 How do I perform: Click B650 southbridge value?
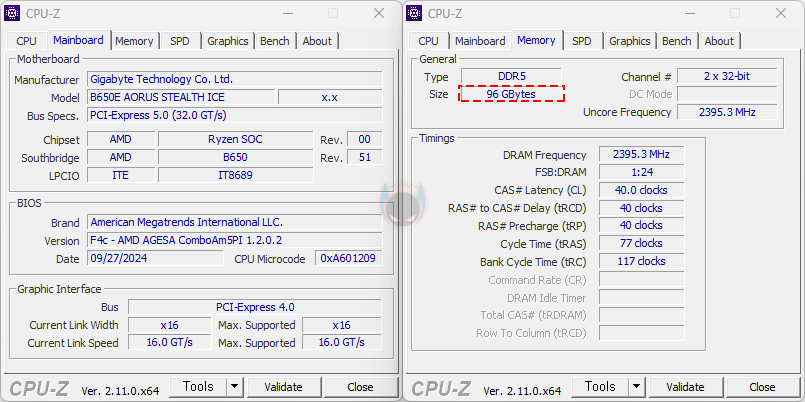click(235, 157)
